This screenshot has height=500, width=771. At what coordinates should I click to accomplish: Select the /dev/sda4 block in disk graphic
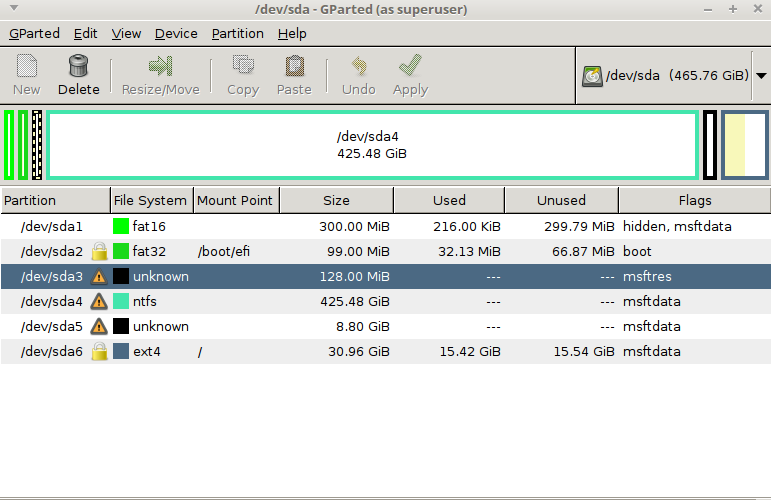[x=372, y=145]
